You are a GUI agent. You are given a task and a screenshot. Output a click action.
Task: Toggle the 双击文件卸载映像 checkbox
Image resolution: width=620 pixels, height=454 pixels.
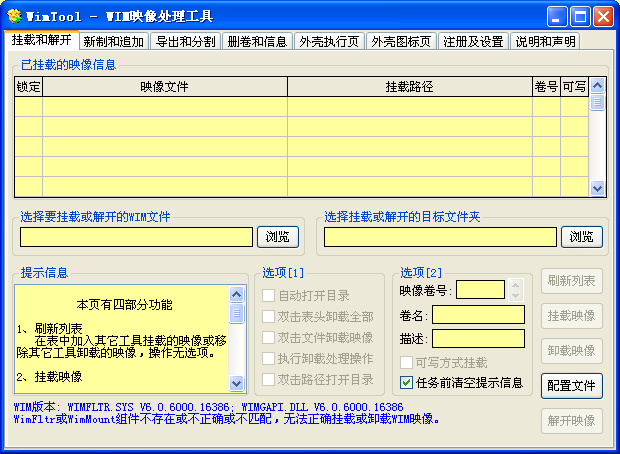[268, 337]
